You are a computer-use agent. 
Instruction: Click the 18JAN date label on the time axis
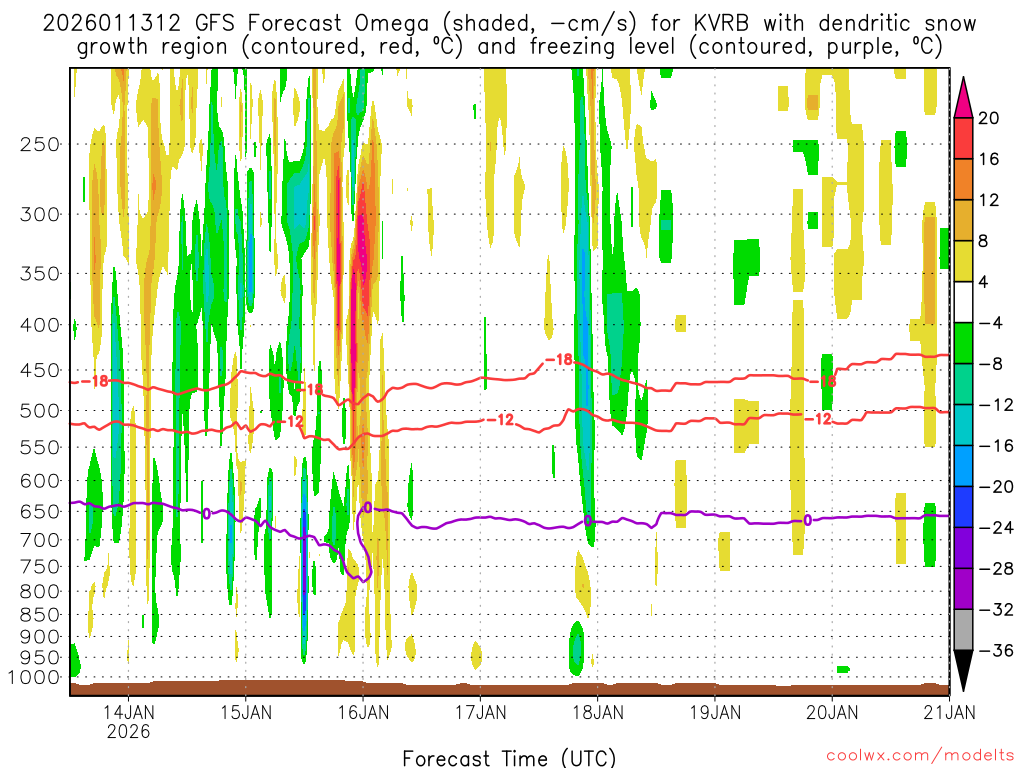598,713
